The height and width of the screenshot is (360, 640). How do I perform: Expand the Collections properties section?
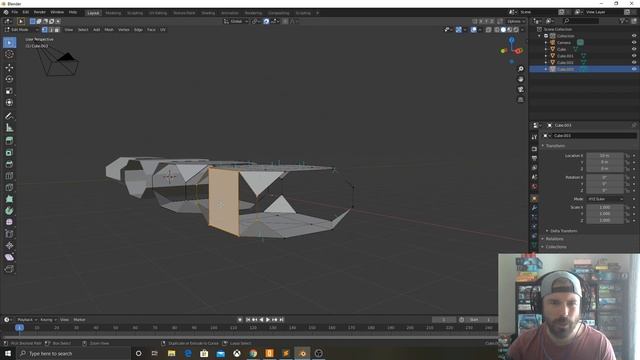coord(555,247)
